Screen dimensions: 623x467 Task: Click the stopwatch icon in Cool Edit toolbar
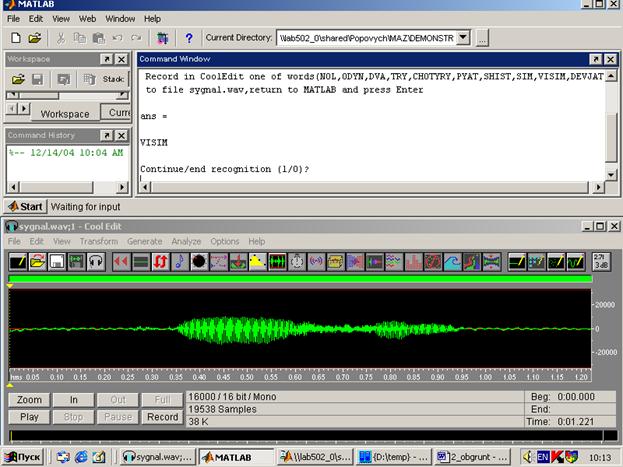point(296,262)
